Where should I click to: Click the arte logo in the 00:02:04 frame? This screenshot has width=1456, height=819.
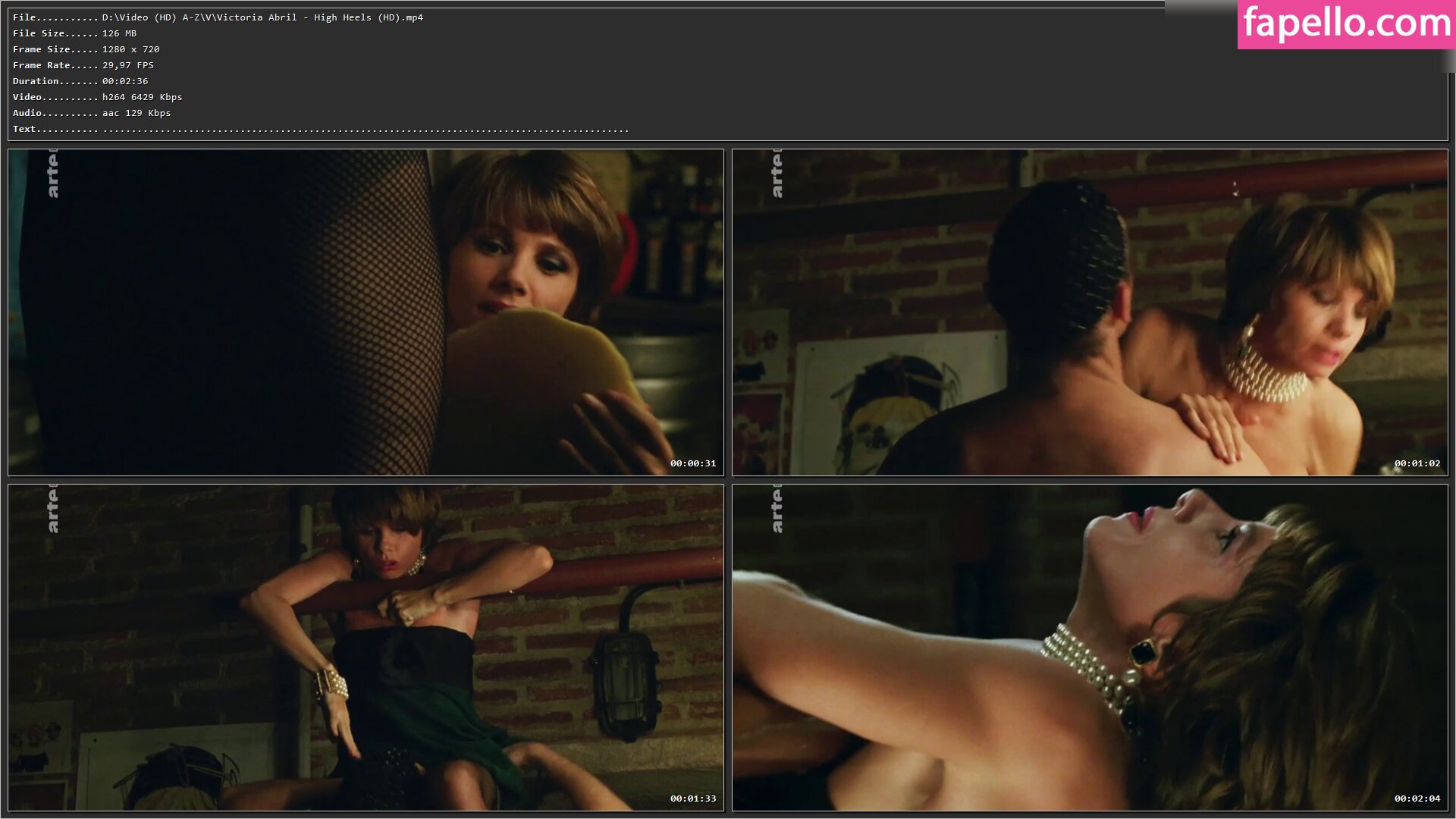pos(777,510)
